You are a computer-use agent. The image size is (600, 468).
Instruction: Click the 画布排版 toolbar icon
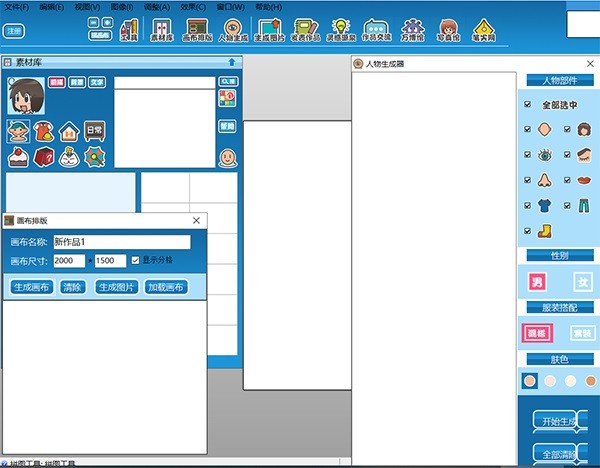(196, 30)
